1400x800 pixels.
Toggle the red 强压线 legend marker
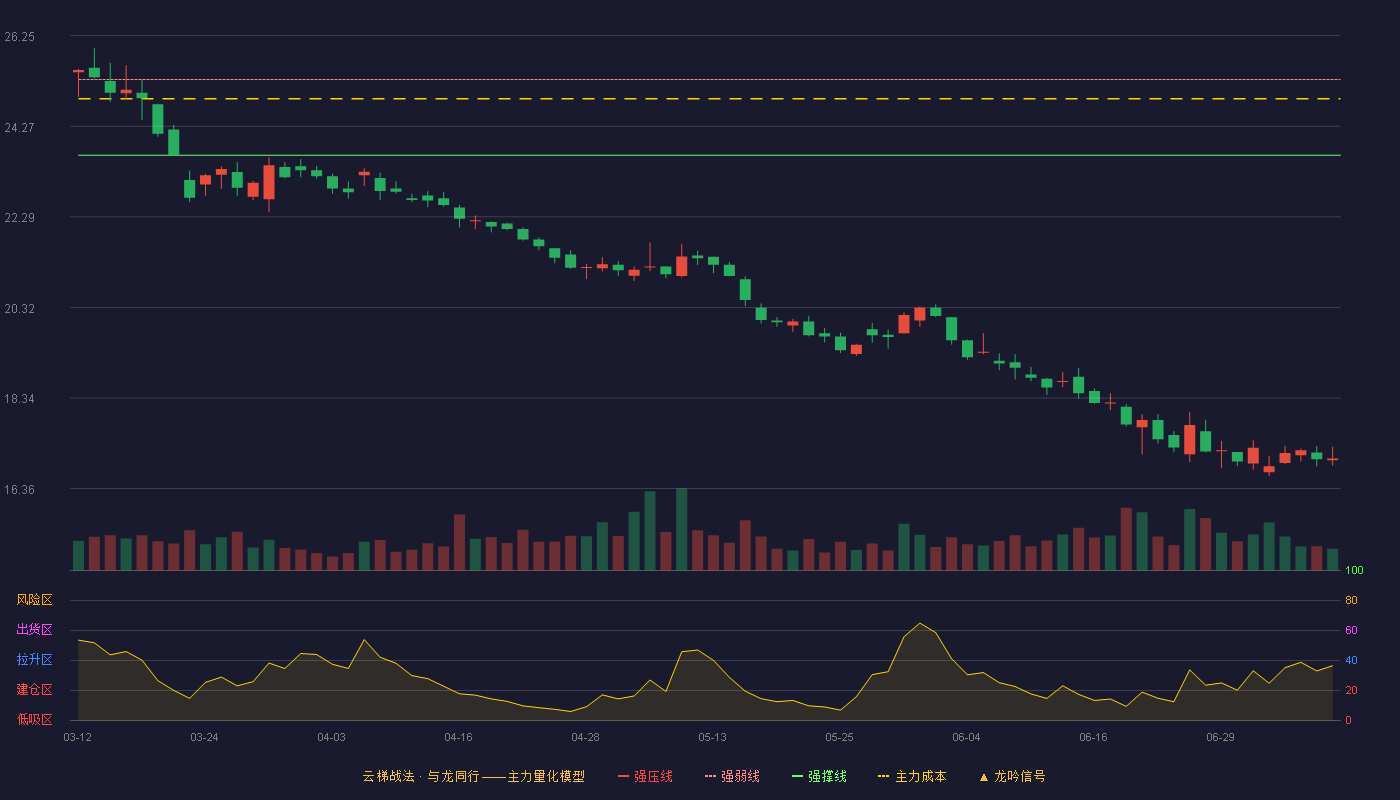coord(624,776)
